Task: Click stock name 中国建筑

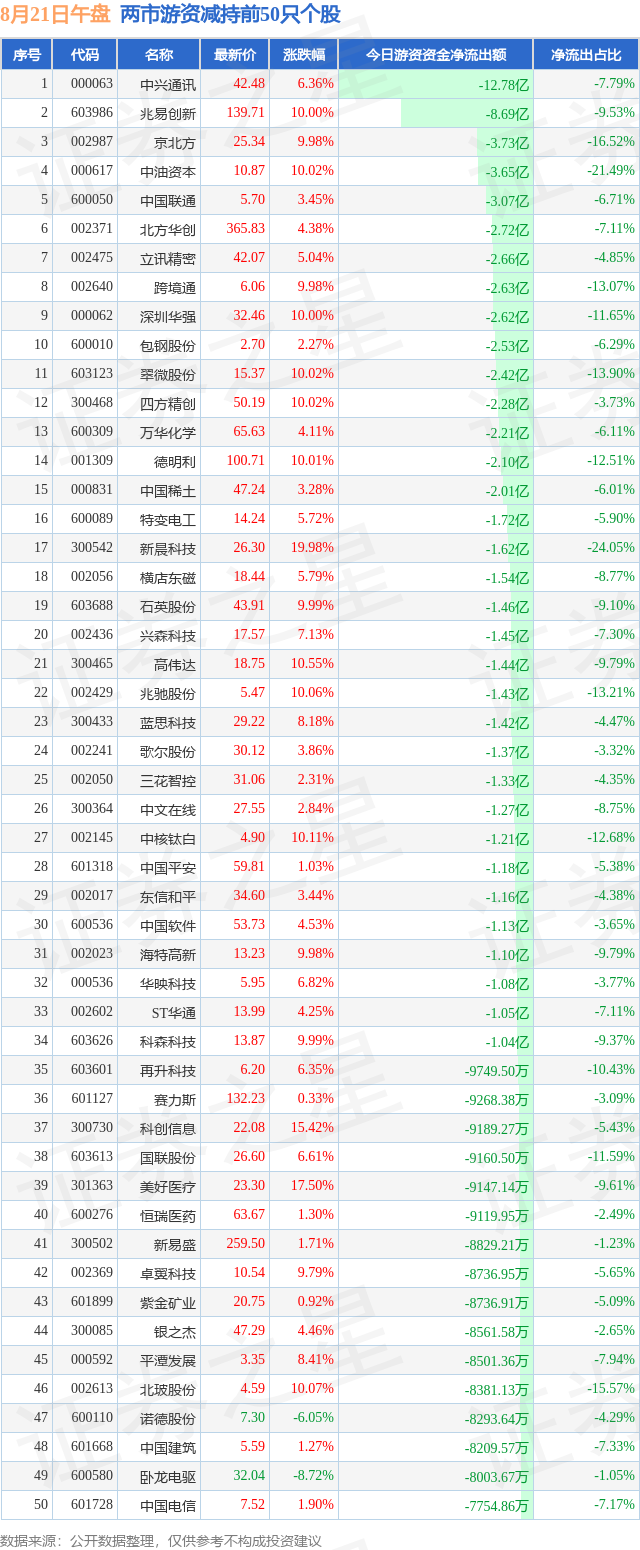Action: tap(168, 1447)
